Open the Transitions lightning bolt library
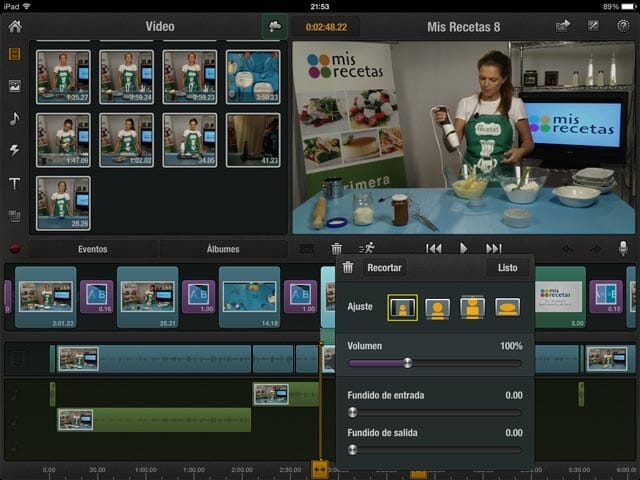 click(14, 150)
